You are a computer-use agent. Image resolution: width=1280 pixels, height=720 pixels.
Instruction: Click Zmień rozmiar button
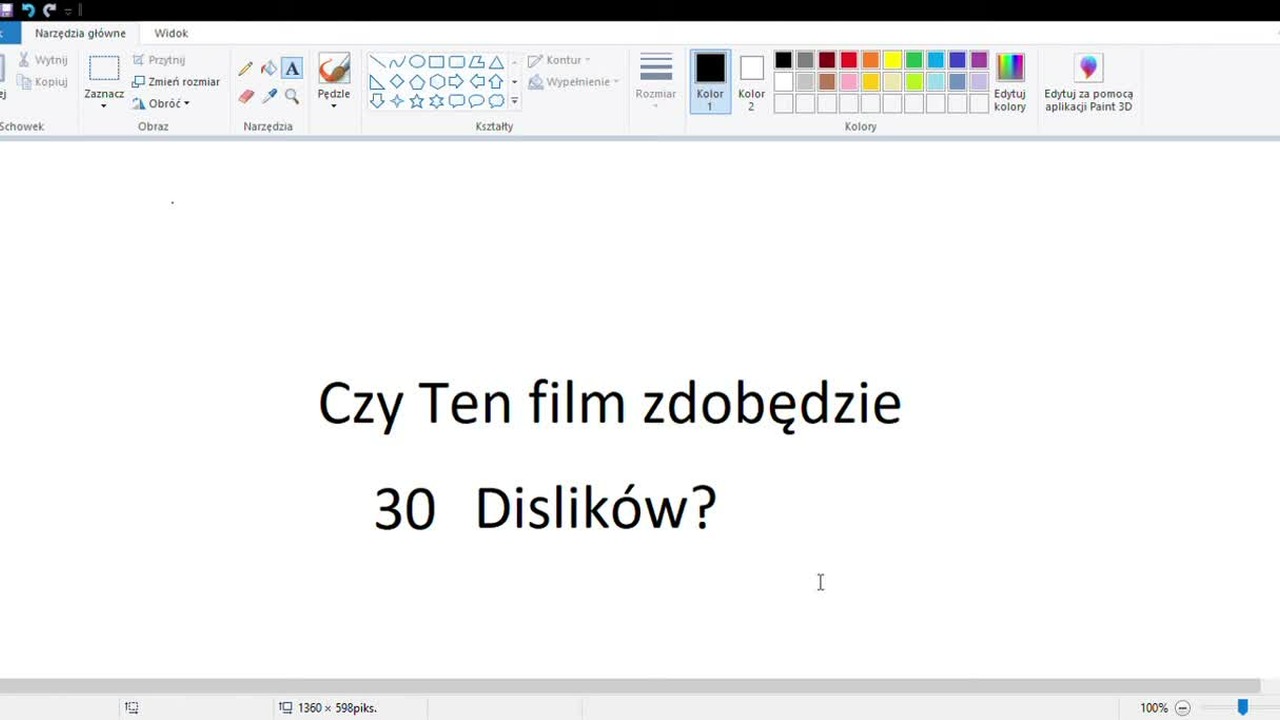pyautogui.click(x=176, y=82)
